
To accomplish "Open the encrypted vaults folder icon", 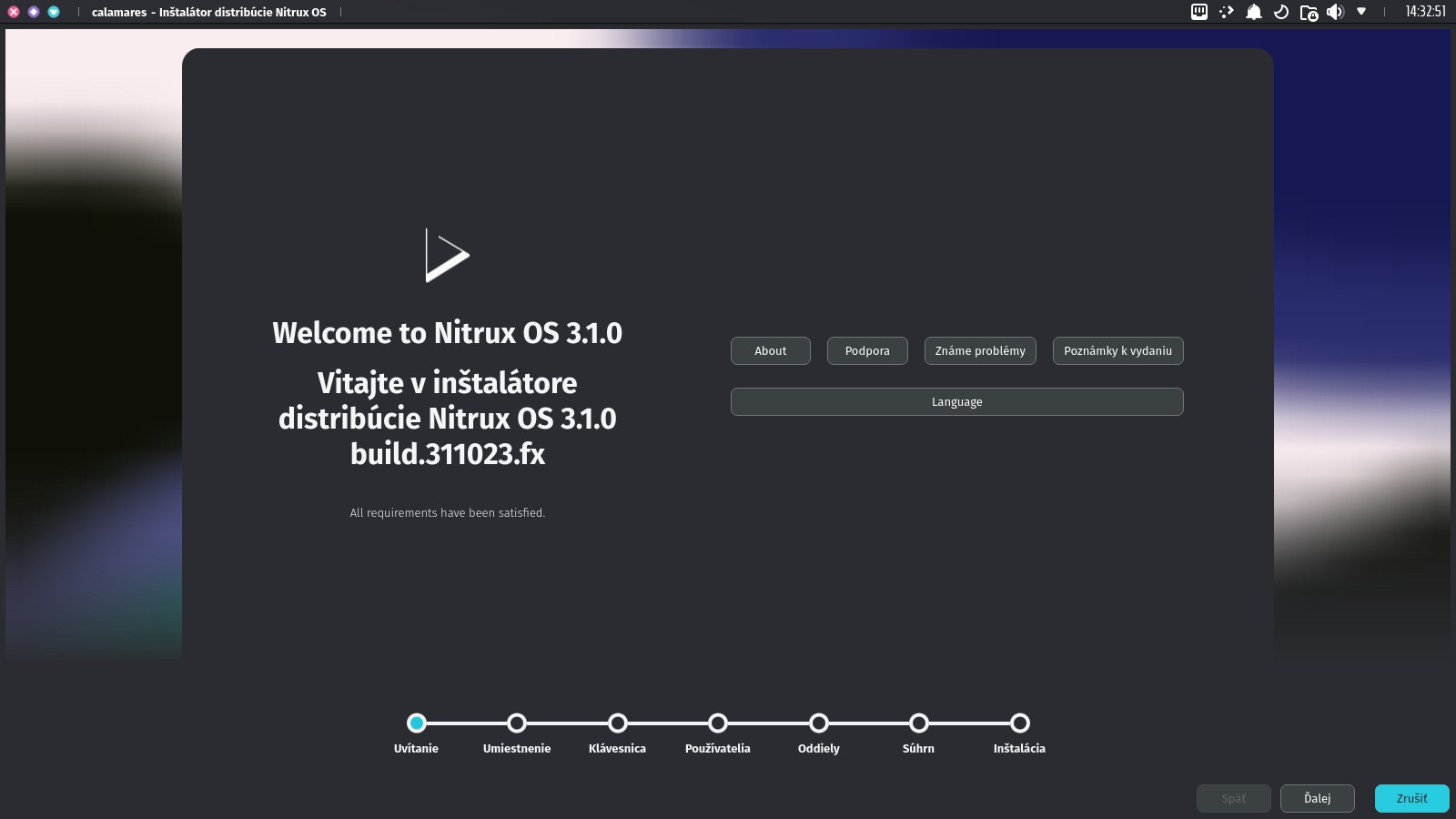I will [x=1309, y=13].
